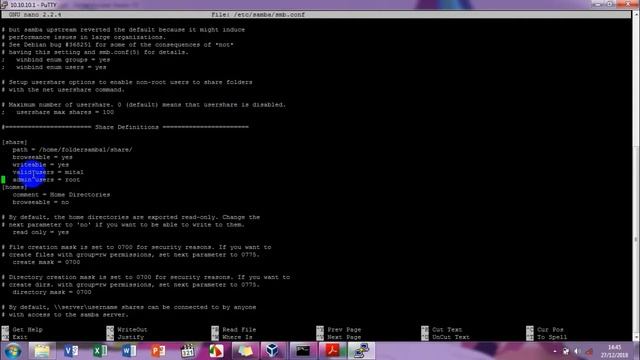Click the Get Help shortcut
Image resolution: width=640 pixels, height=360 pixels.
pos(27,329)
